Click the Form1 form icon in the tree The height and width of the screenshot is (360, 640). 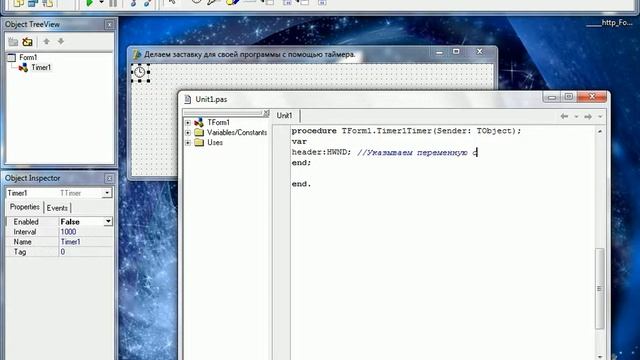12,58
